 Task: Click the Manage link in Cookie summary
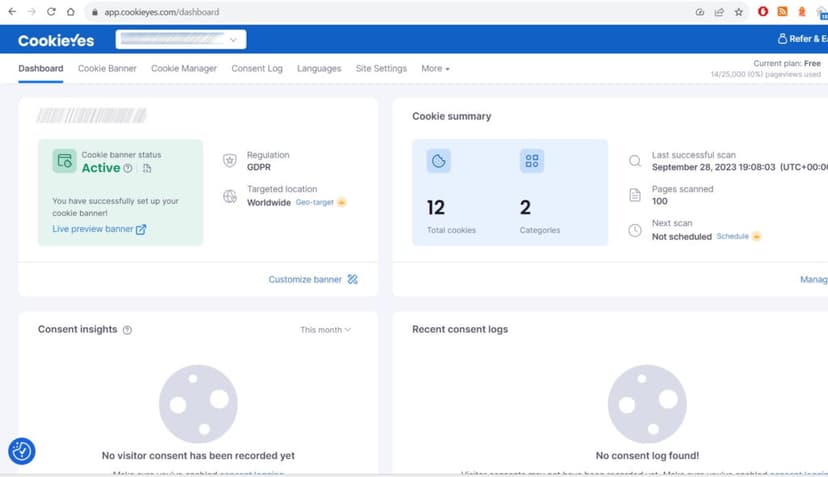click(814, 279)
